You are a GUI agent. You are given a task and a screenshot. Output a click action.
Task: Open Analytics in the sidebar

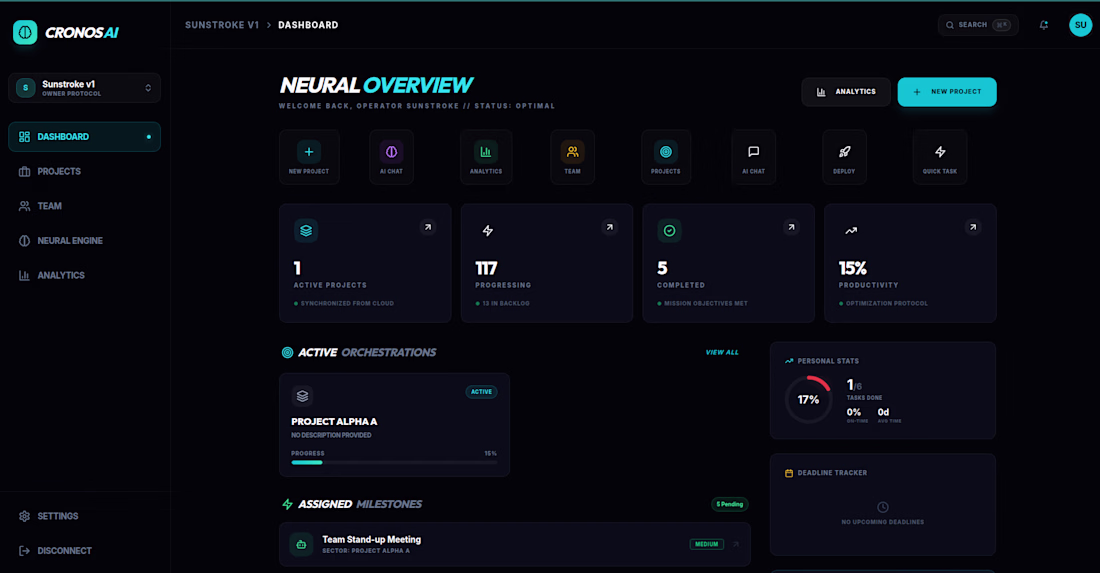pyautogui.click(x=84, y=276)
